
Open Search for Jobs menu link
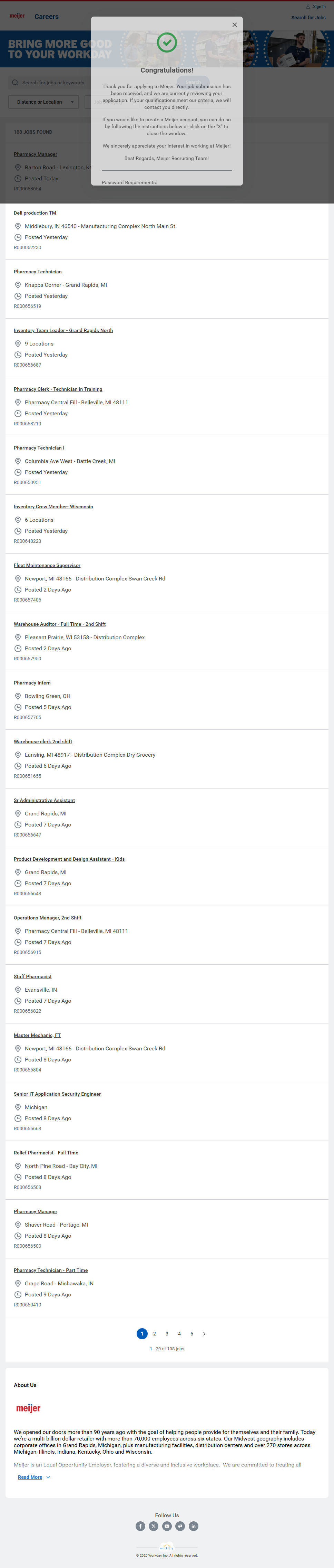(308, 18)
